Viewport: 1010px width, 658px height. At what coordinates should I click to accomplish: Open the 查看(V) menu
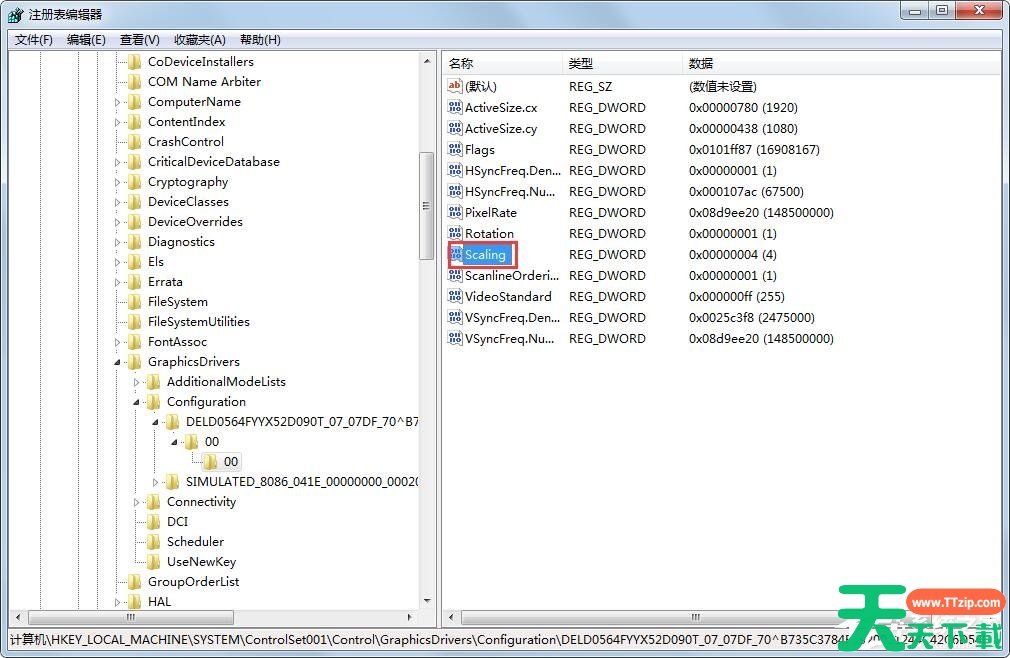[x=140, y=40]
